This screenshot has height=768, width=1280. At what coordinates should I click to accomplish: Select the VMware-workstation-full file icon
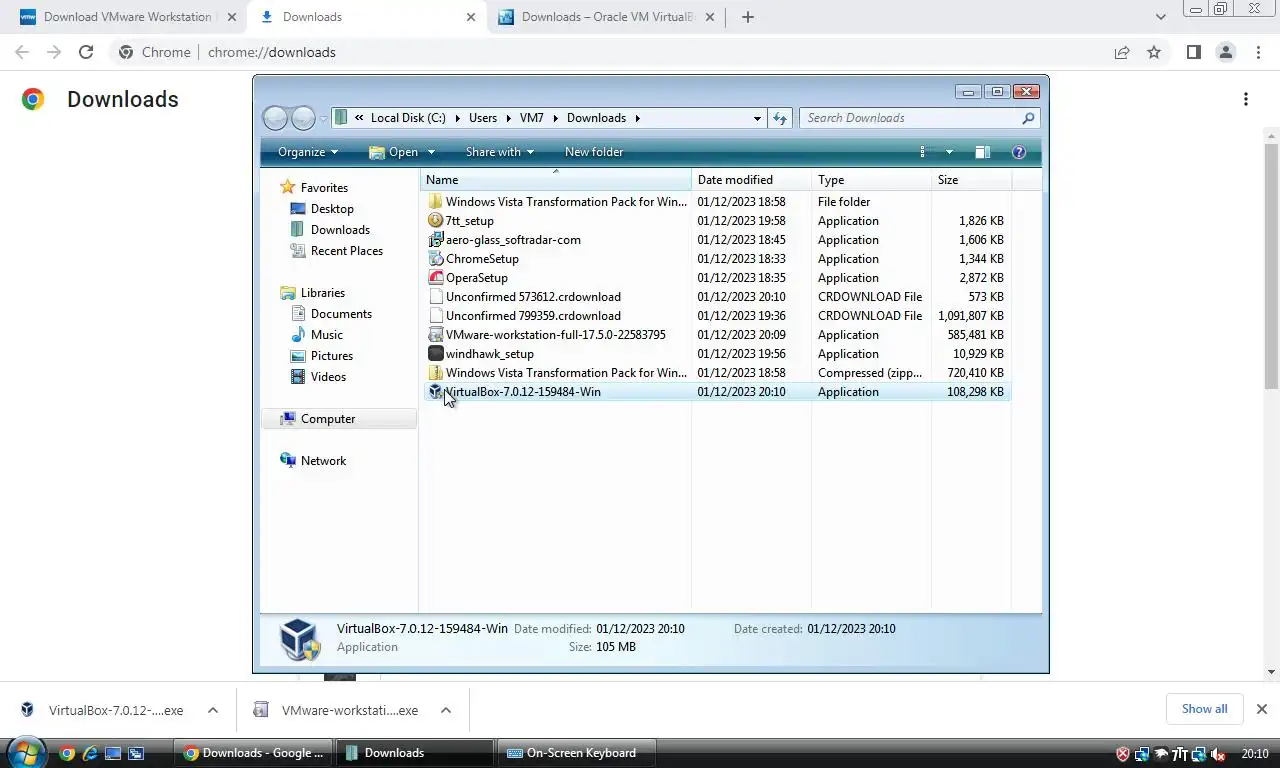[x=435, y=335]
